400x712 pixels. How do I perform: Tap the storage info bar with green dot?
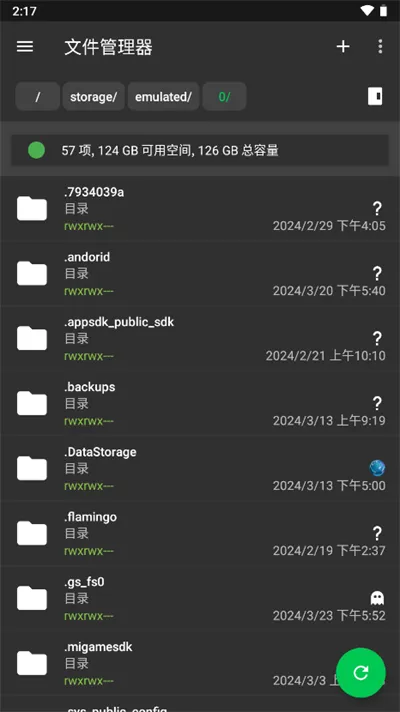click(200, 150)
